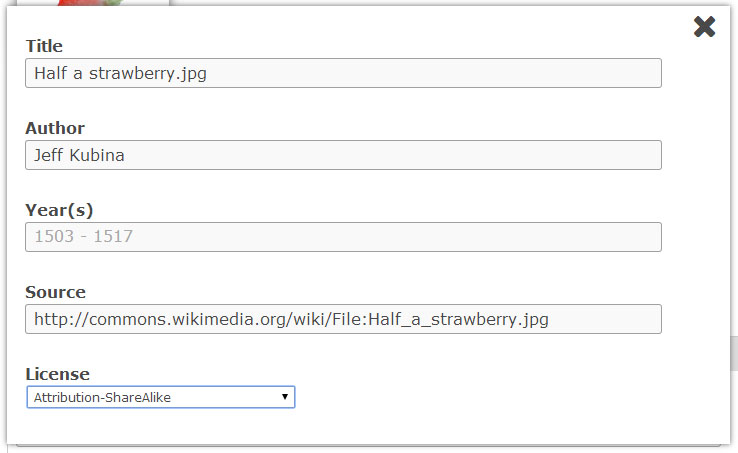Click the small arrow on the License select
738x453 pixels.
285,397
